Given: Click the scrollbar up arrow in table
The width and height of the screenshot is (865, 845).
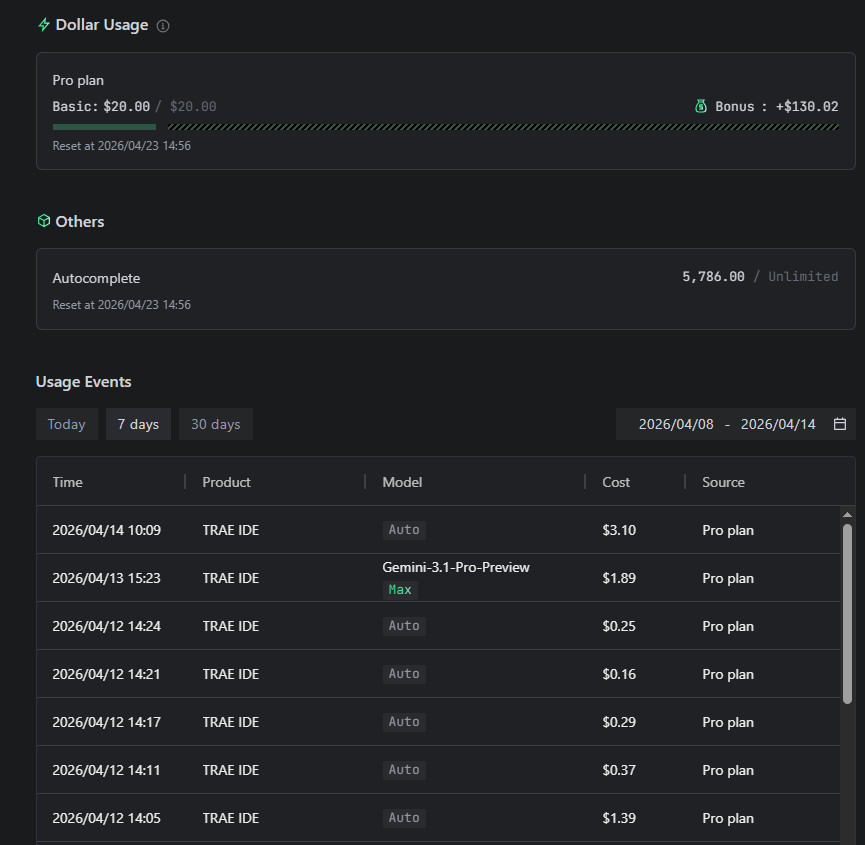Looking at the screenshot, I should coord(848,515).
